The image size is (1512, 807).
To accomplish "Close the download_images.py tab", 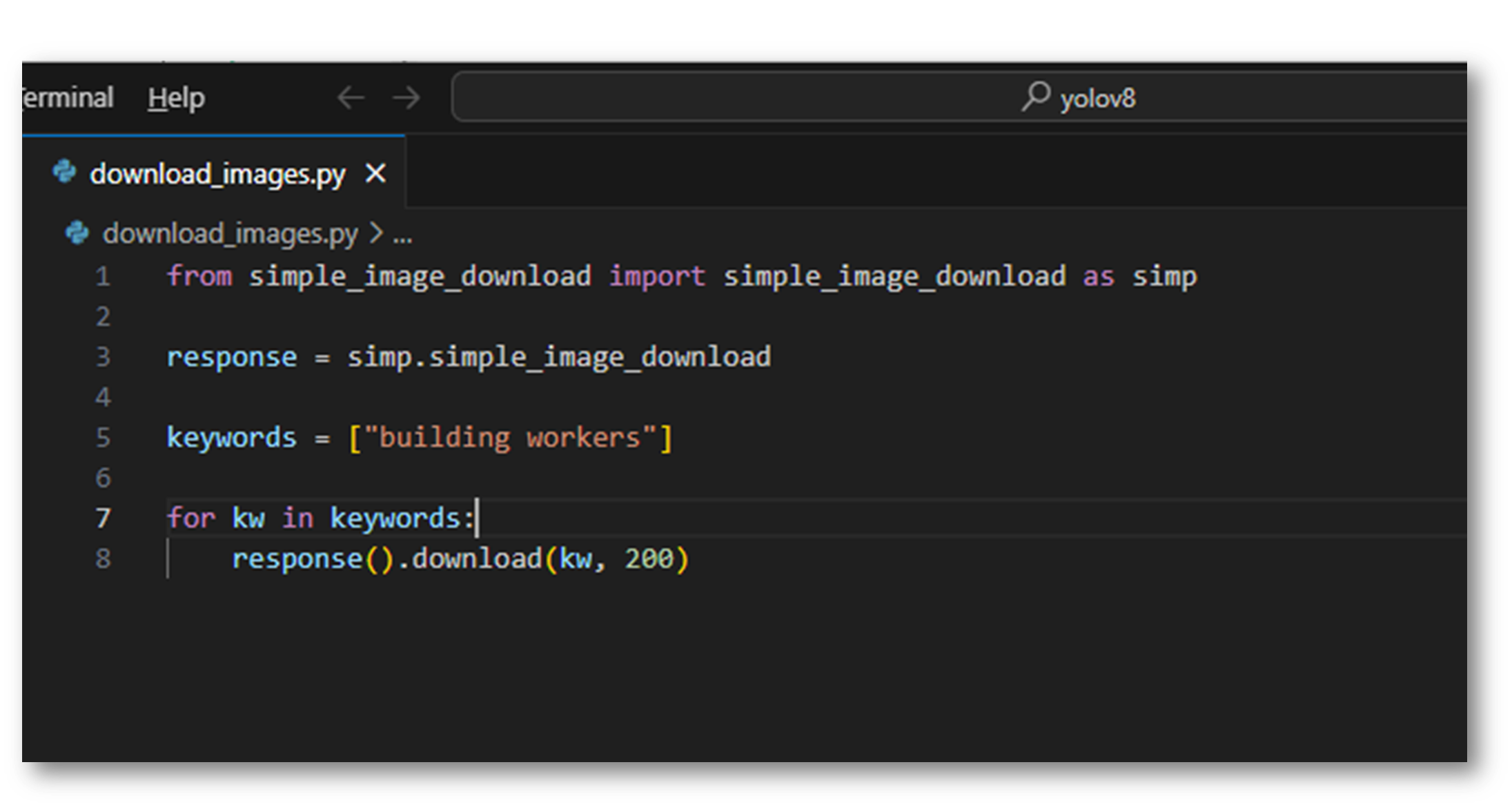I will coord(375,173).
